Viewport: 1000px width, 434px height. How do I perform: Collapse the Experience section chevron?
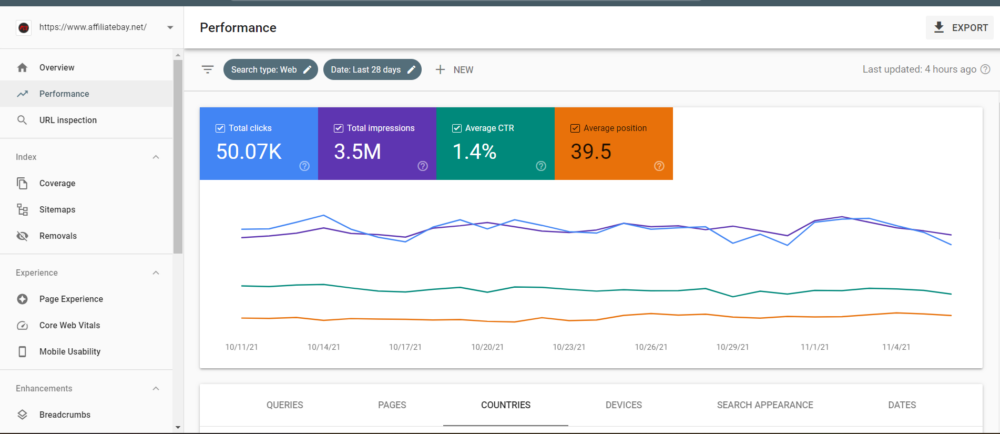(x=156, y=273)
